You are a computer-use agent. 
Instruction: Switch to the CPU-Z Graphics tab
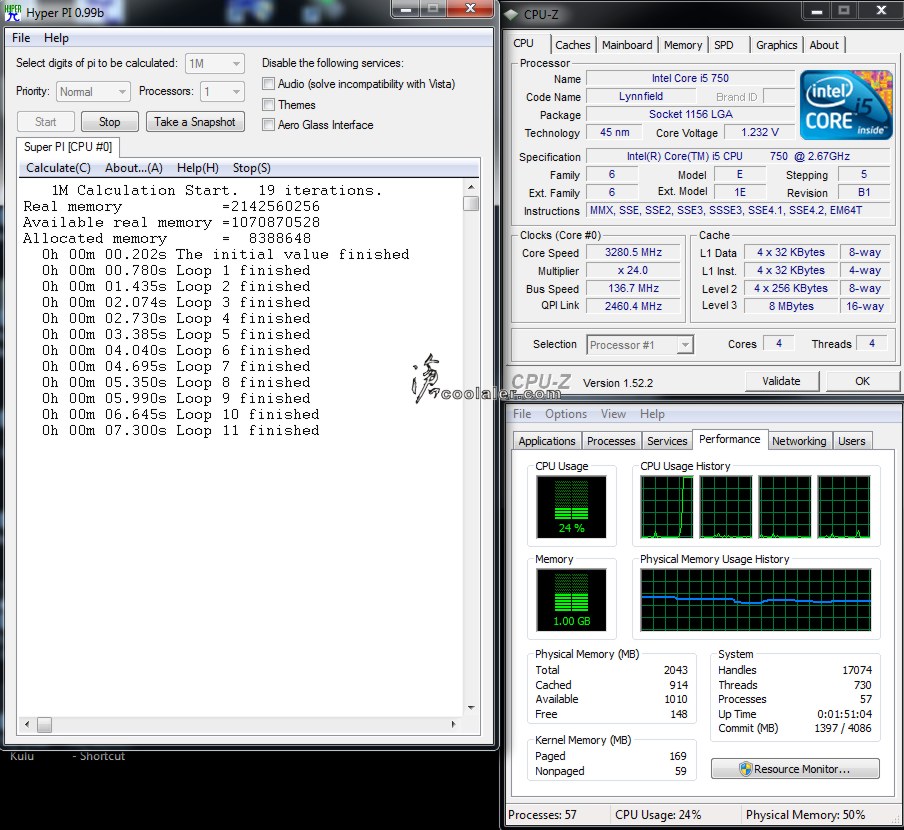point(777,45)
